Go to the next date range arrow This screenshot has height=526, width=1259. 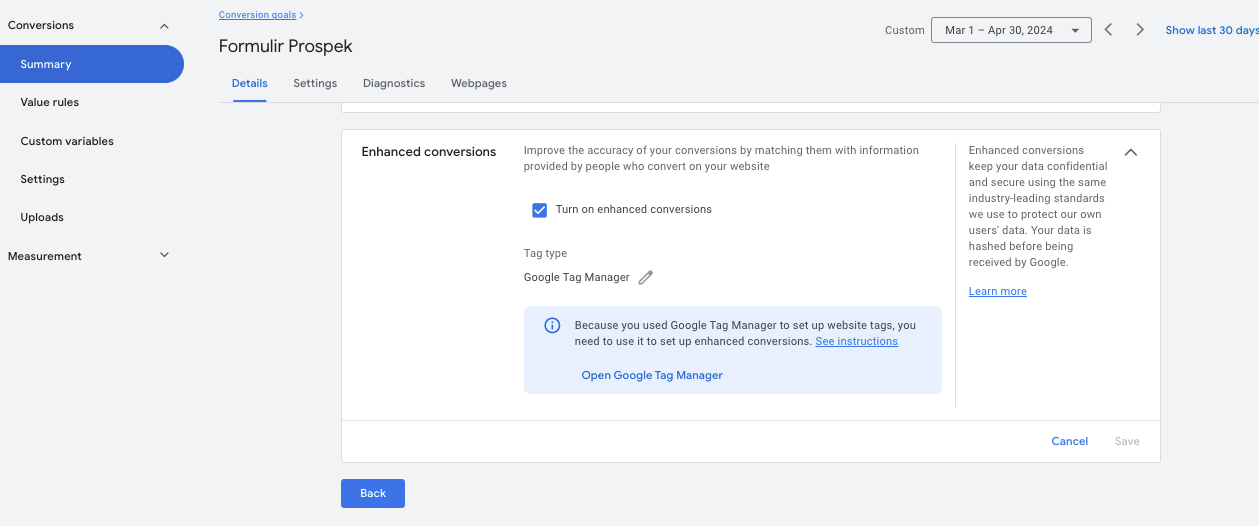point(1140,30)
